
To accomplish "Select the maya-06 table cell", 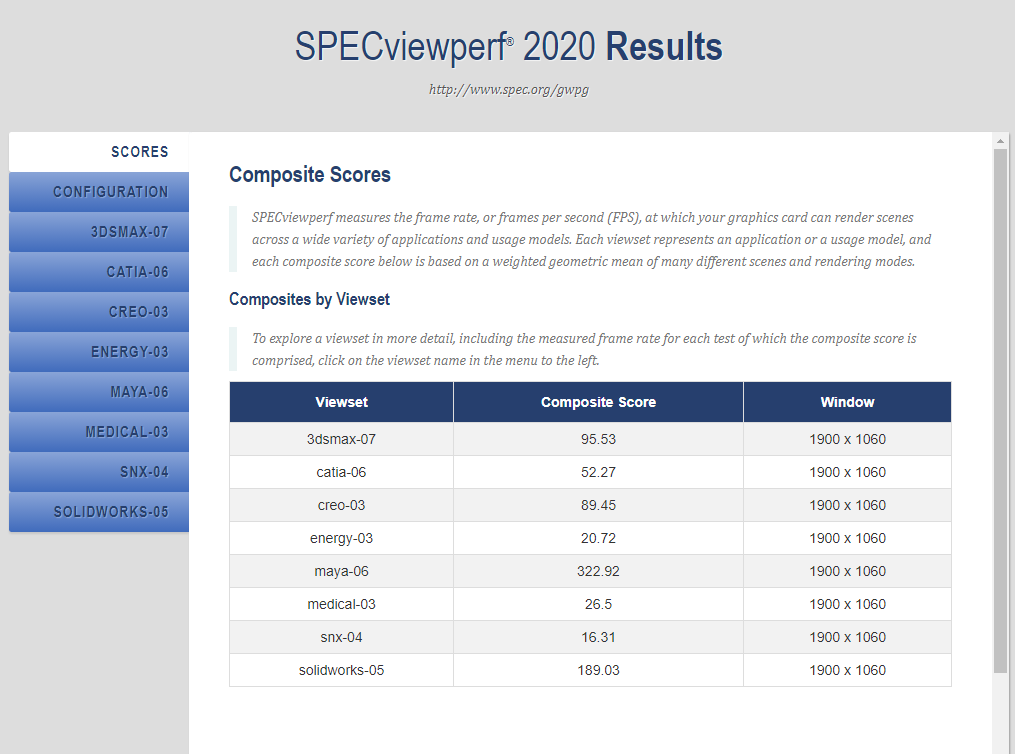I will [x=341, y=571].
